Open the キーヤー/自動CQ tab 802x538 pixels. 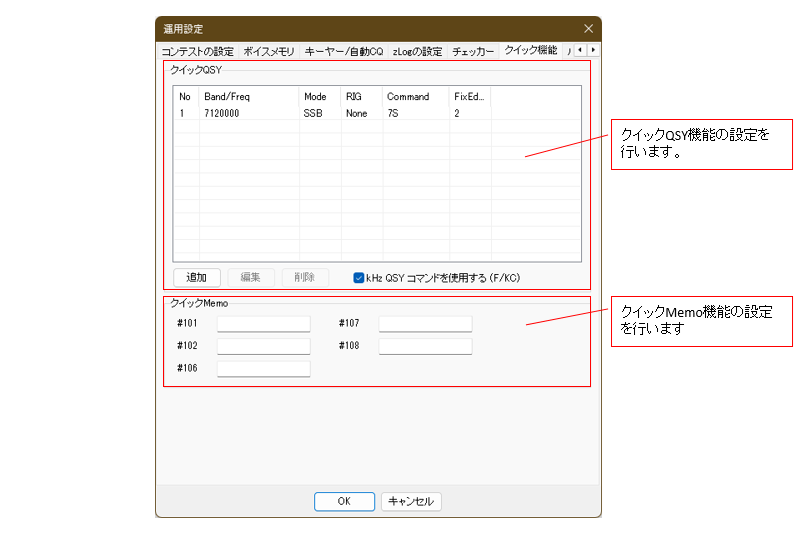[x=344, y=52]
